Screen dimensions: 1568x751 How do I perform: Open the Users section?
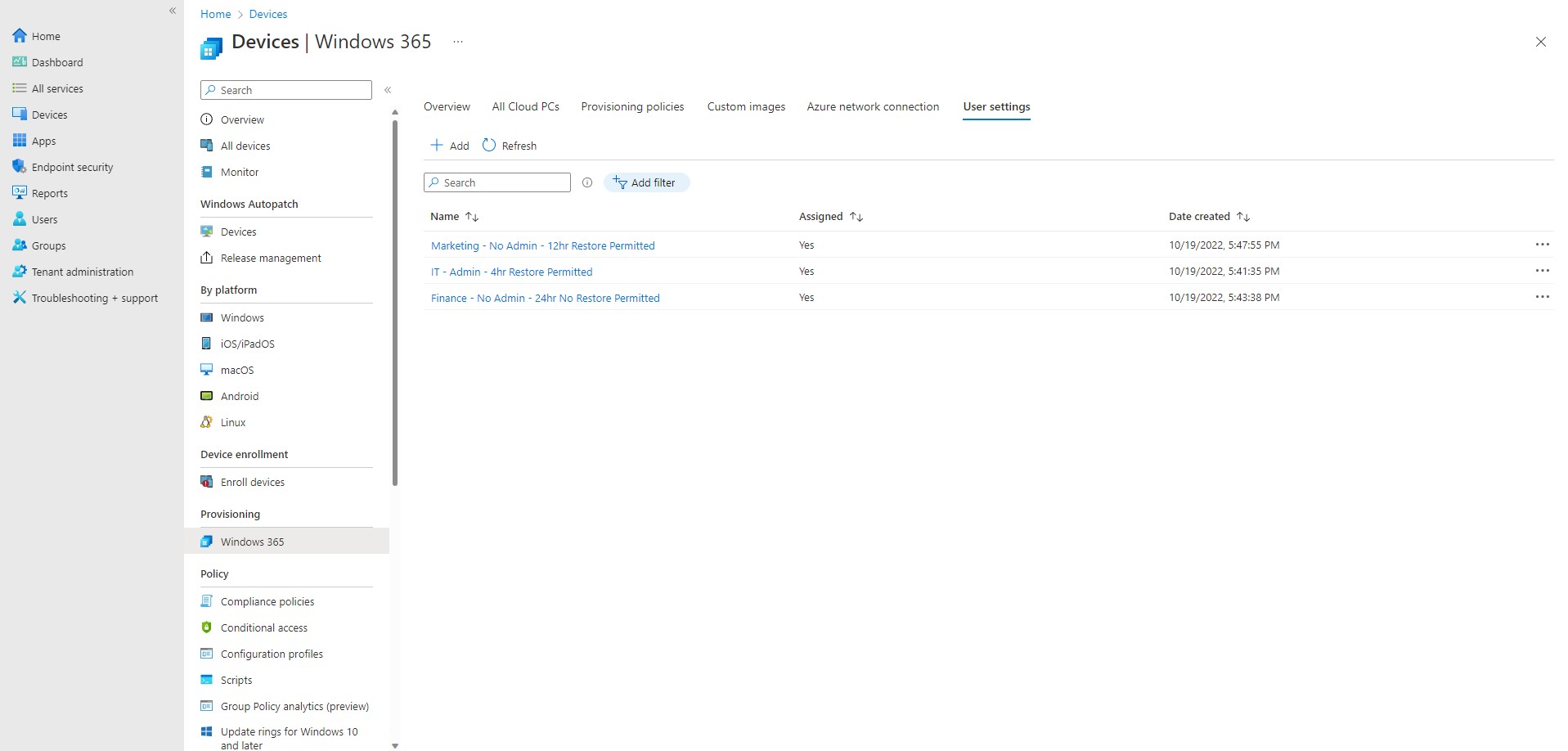(x=43, y=219)
